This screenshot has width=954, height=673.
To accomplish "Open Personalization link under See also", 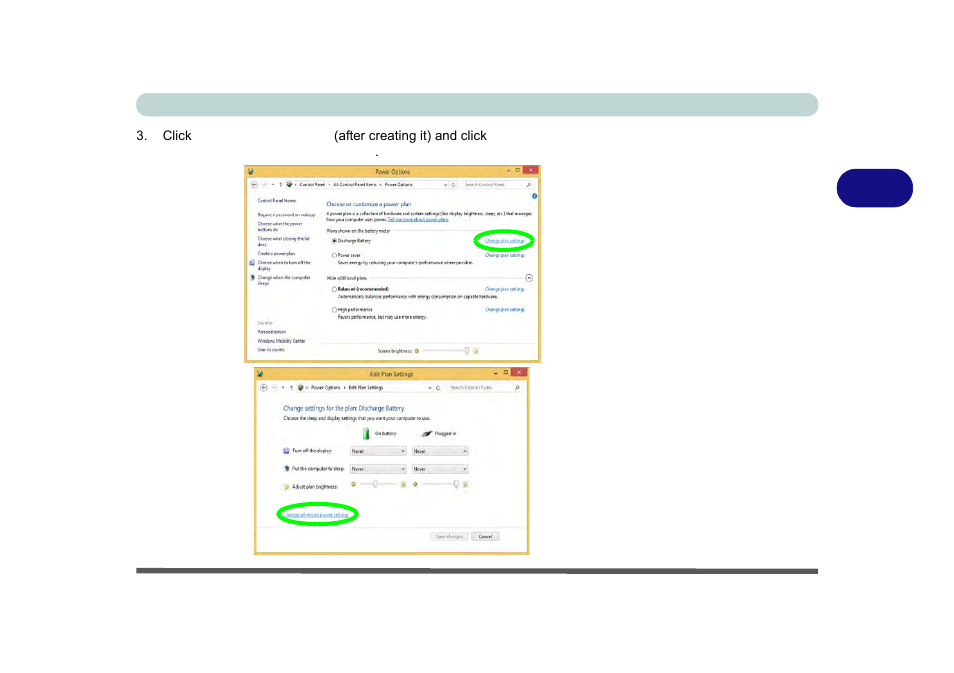I will point(272,332).
